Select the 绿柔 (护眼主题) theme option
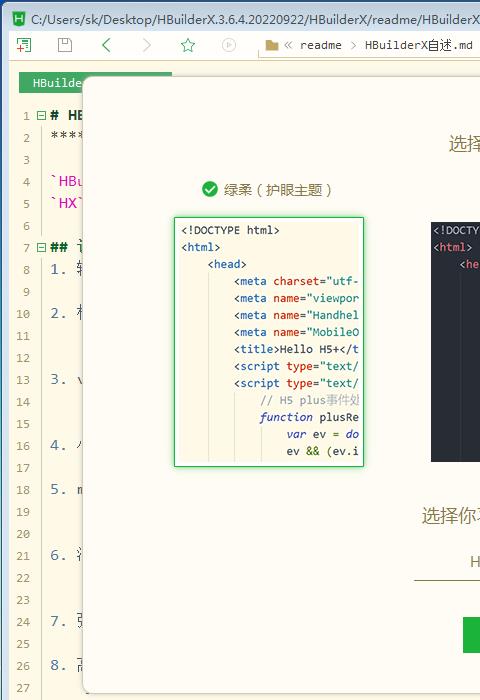 [x=267, y=190]
